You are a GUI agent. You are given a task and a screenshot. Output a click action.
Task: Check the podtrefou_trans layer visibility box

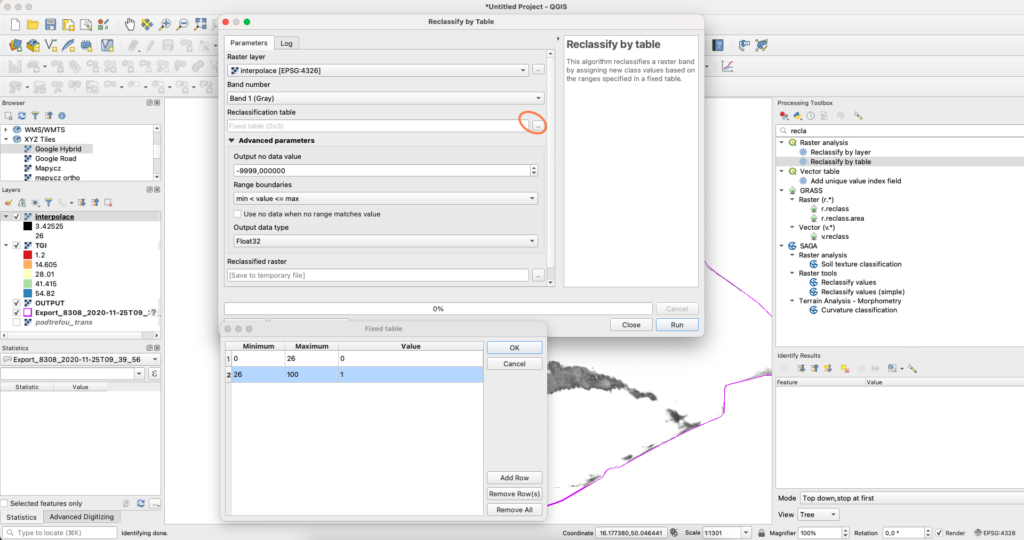(x=16, y=322)
